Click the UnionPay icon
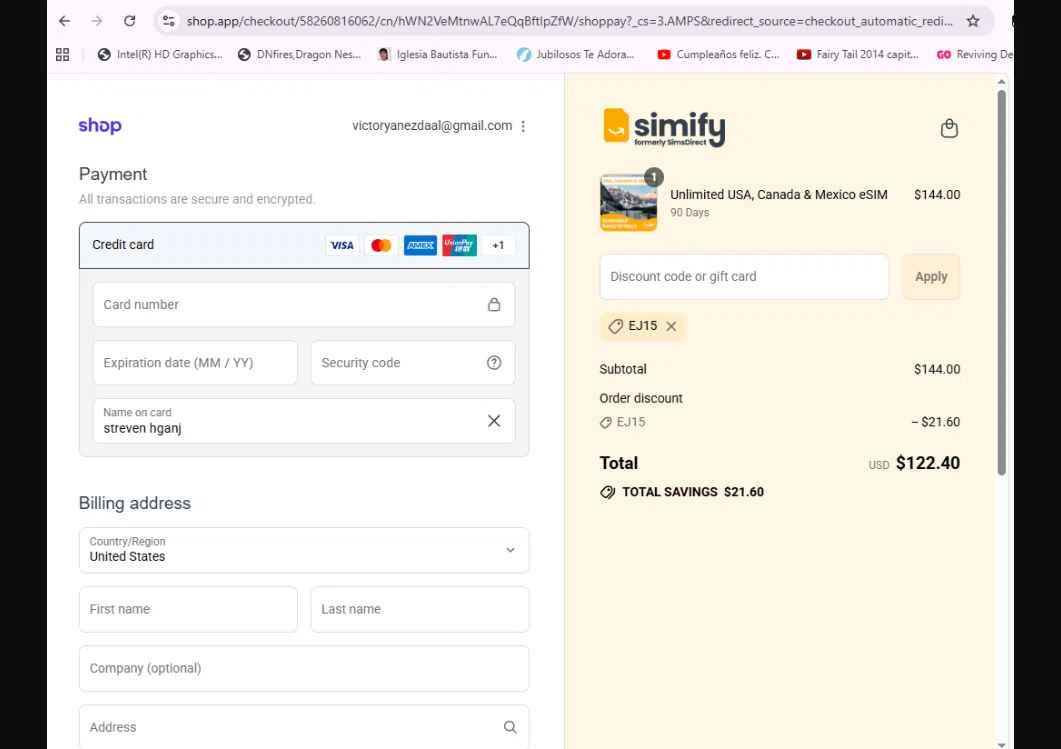This screenshot has width=1061, height=749. click(x=459, y=245)
